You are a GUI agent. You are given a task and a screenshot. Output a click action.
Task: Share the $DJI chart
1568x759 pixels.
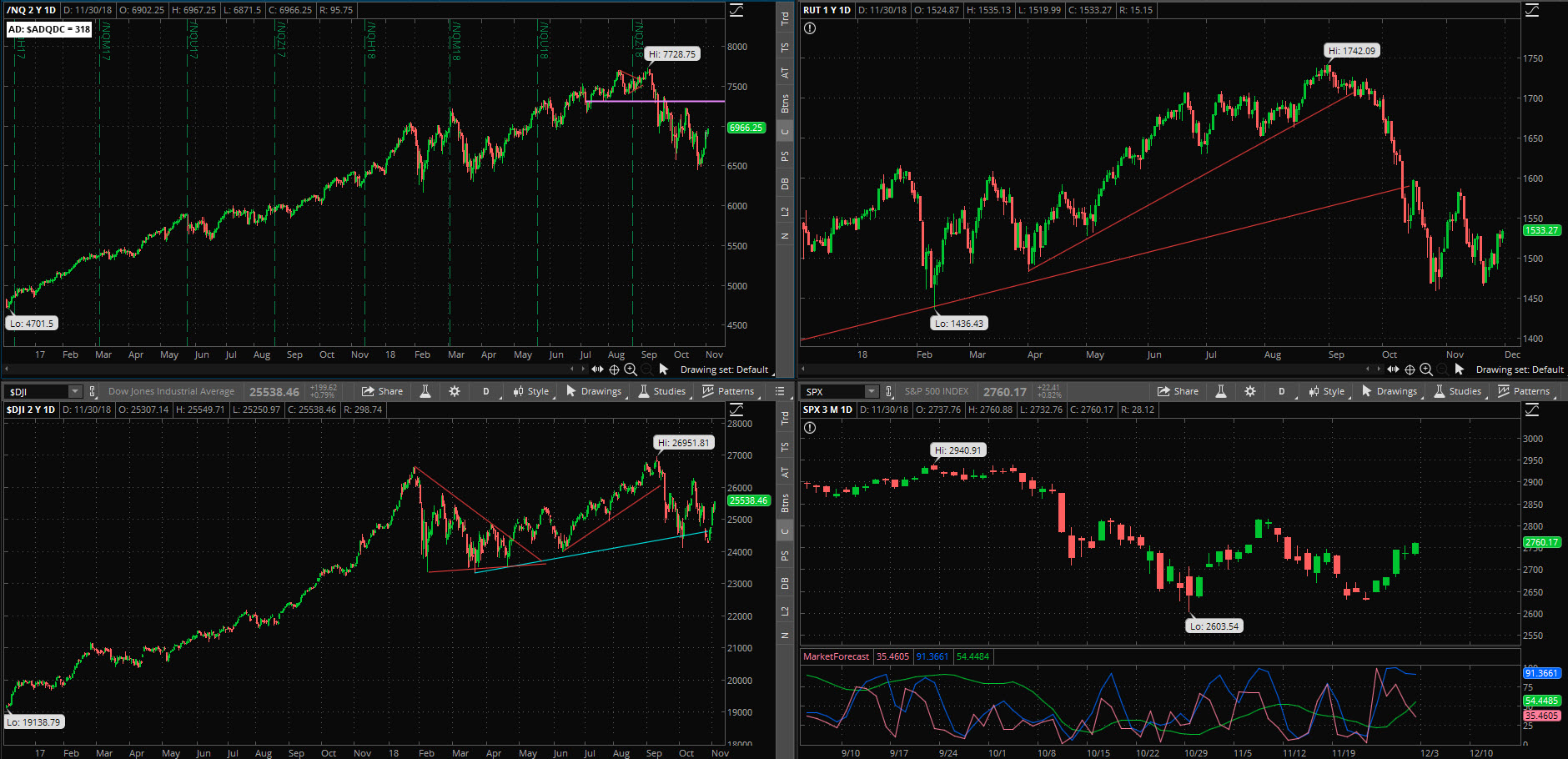point(382,391)
